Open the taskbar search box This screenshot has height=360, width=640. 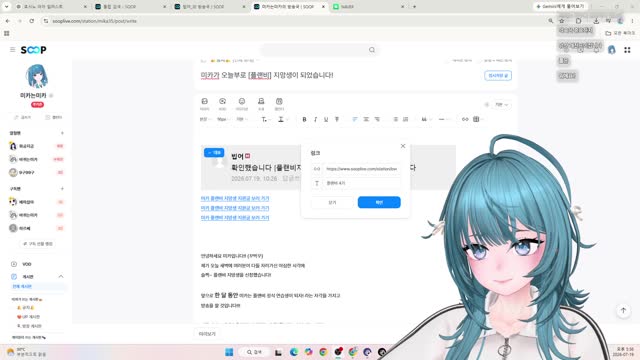pos(255,352)
